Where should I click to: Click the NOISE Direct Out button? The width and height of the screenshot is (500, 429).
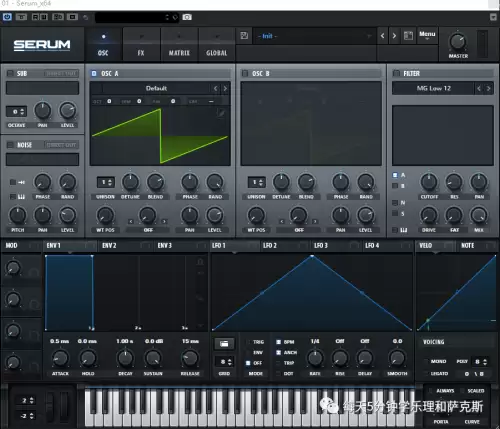pyautogui.click(x=61, y=145)
